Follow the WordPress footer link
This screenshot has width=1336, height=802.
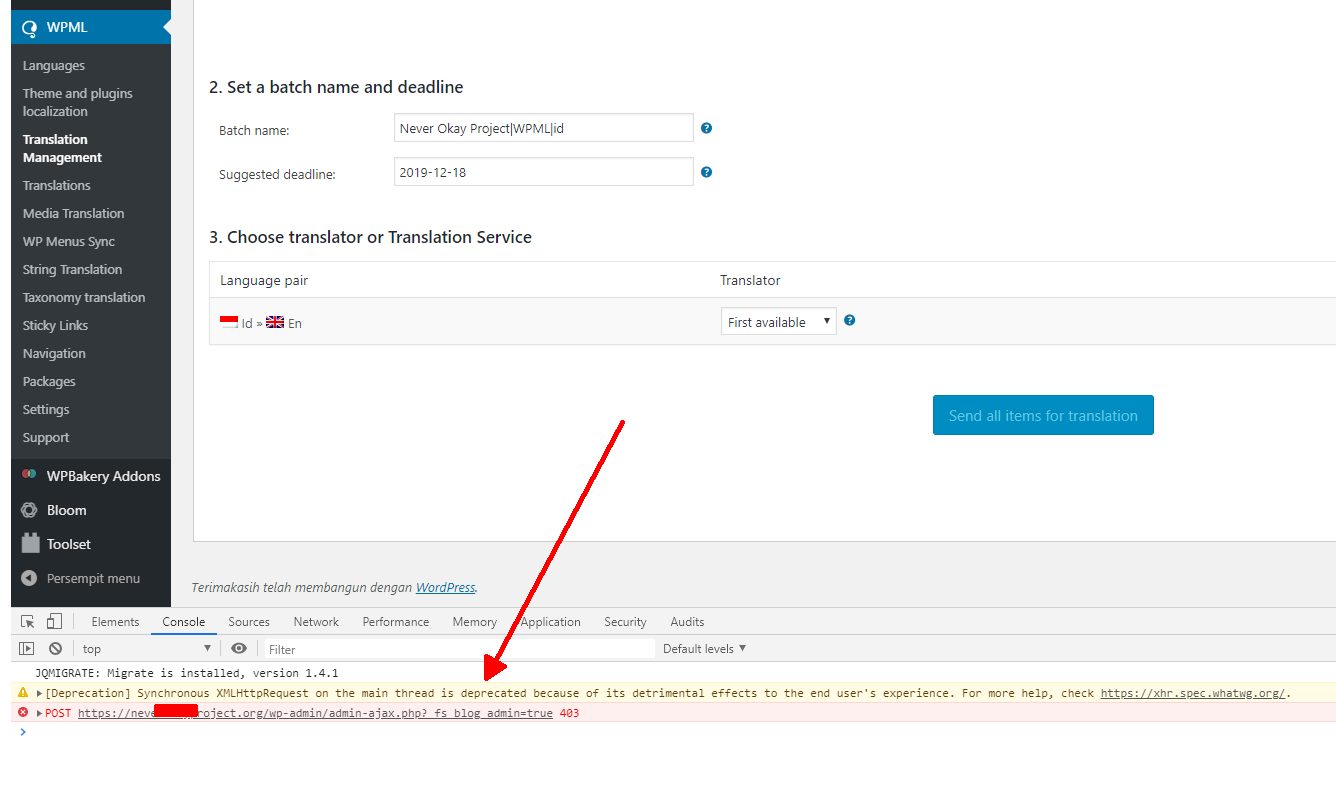point(446,587)
